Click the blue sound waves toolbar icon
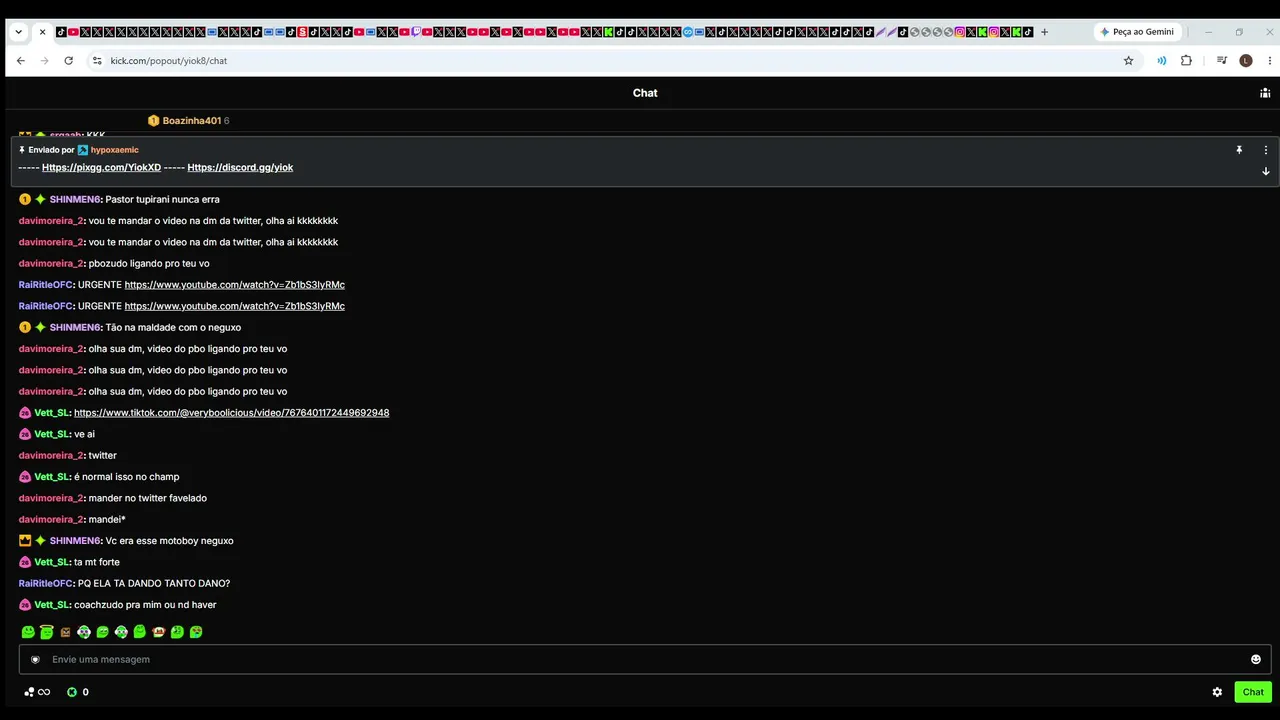 [x=1161, y=60]
